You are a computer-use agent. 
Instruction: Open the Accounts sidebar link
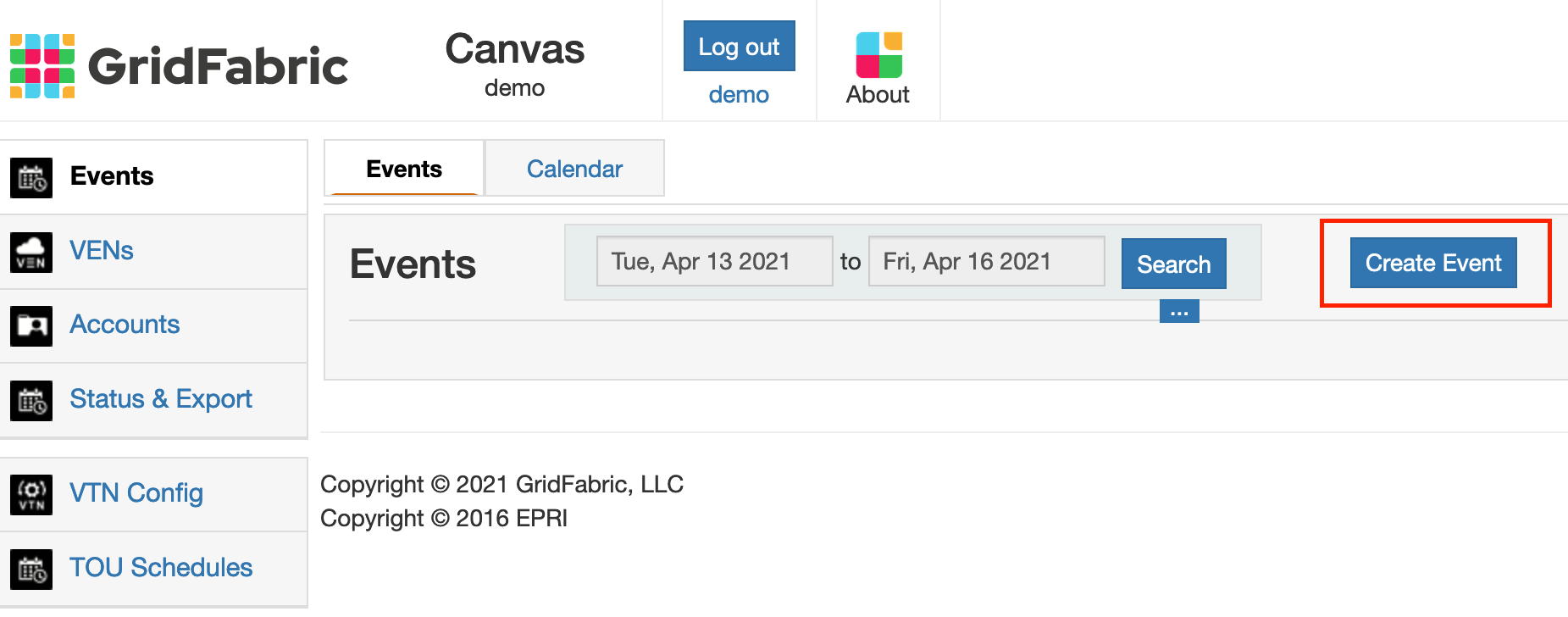point(125,325)
